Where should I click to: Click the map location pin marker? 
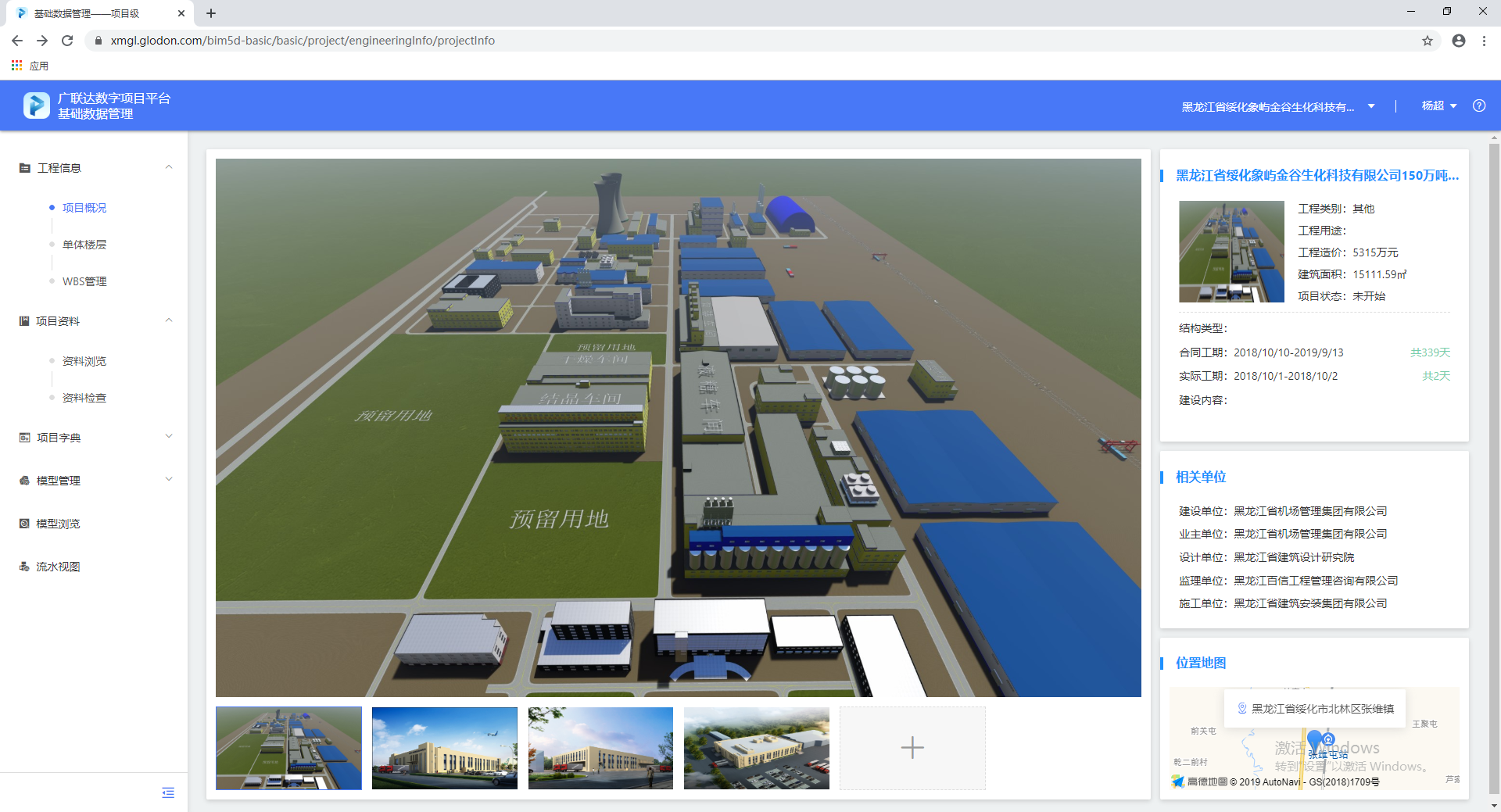pyautogui.click(x=1315, y=740)
